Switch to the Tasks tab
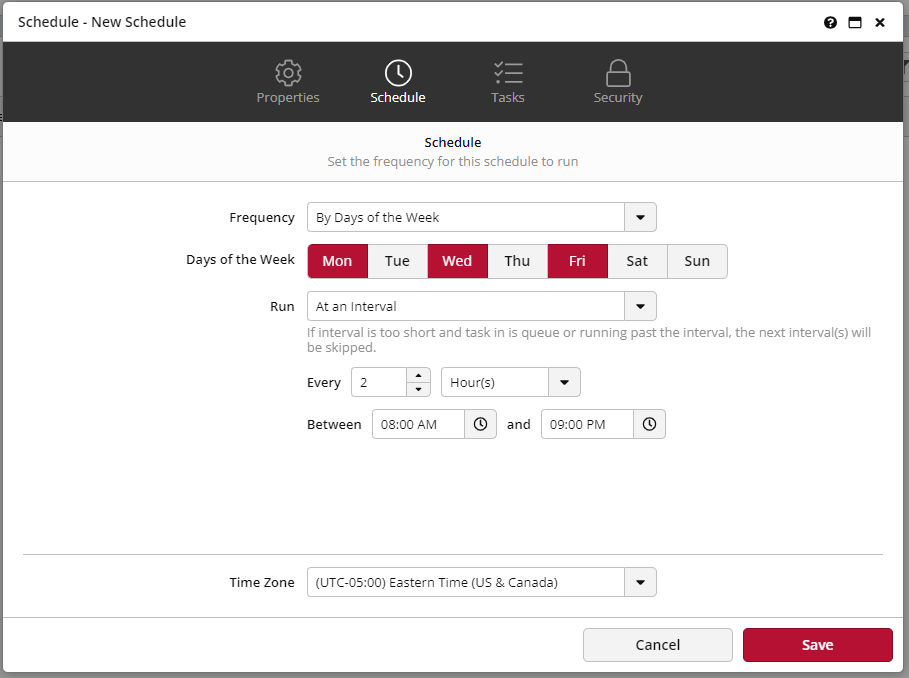Screen dimensions: 909x678 (x=508, y=82)
